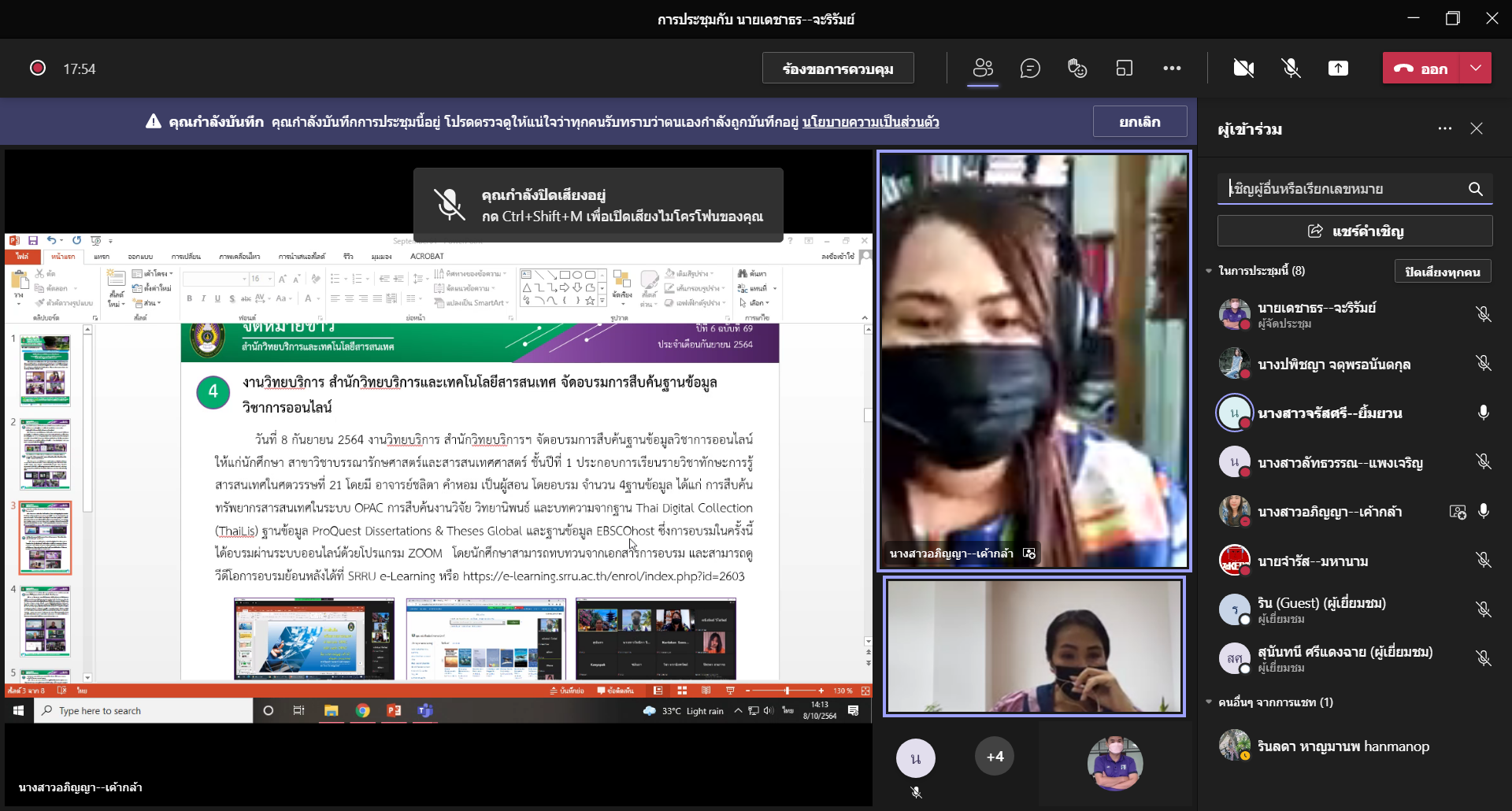1512x811 pixels.
Task: Unmute the microphone in meeting toolbar
Action: [x=1291, y=69]
